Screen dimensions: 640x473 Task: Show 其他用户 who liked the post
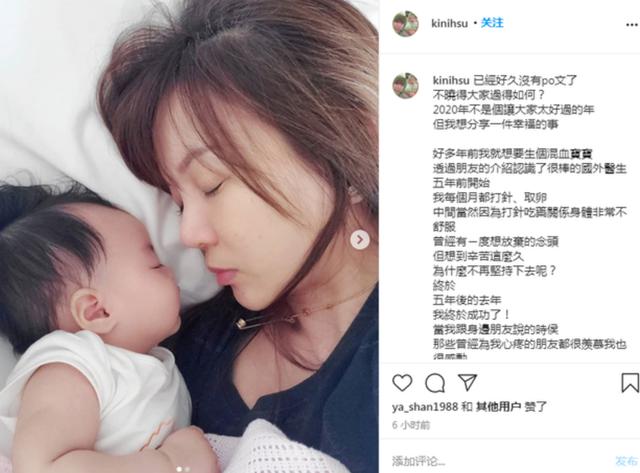tap(498, 407)
